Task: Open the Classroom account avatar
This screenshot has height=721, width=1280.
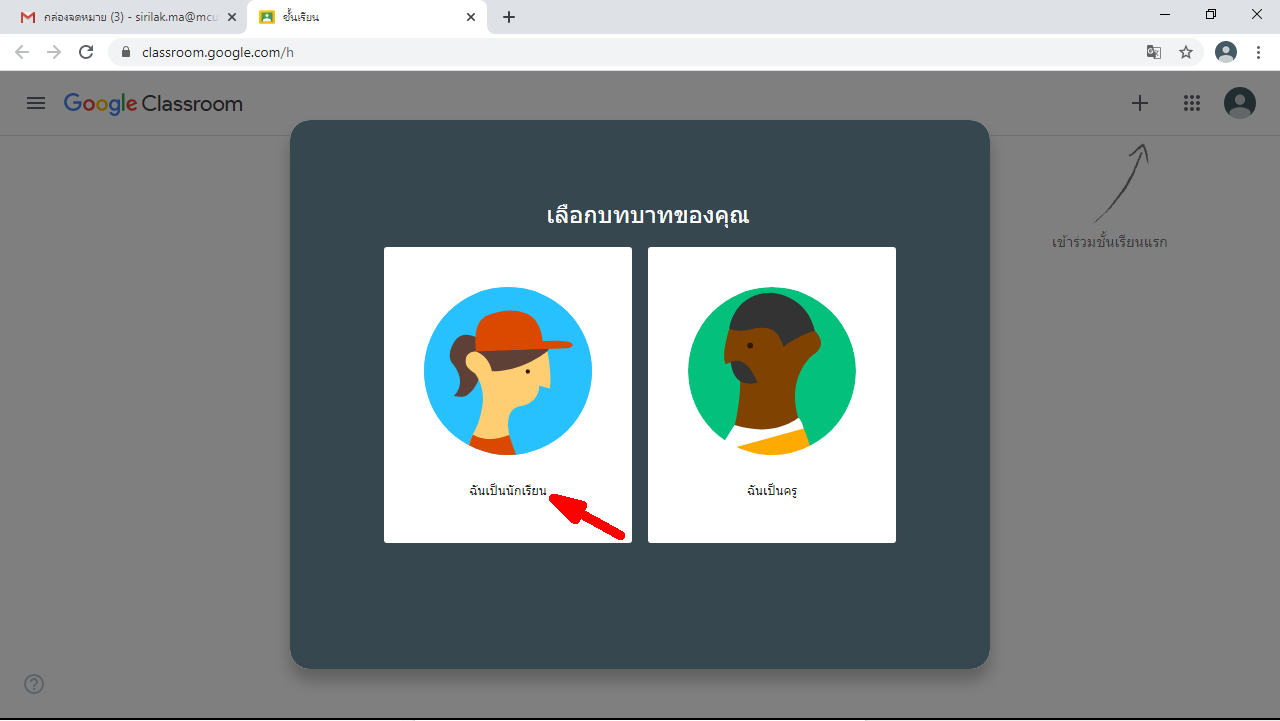Action: 1240,103
